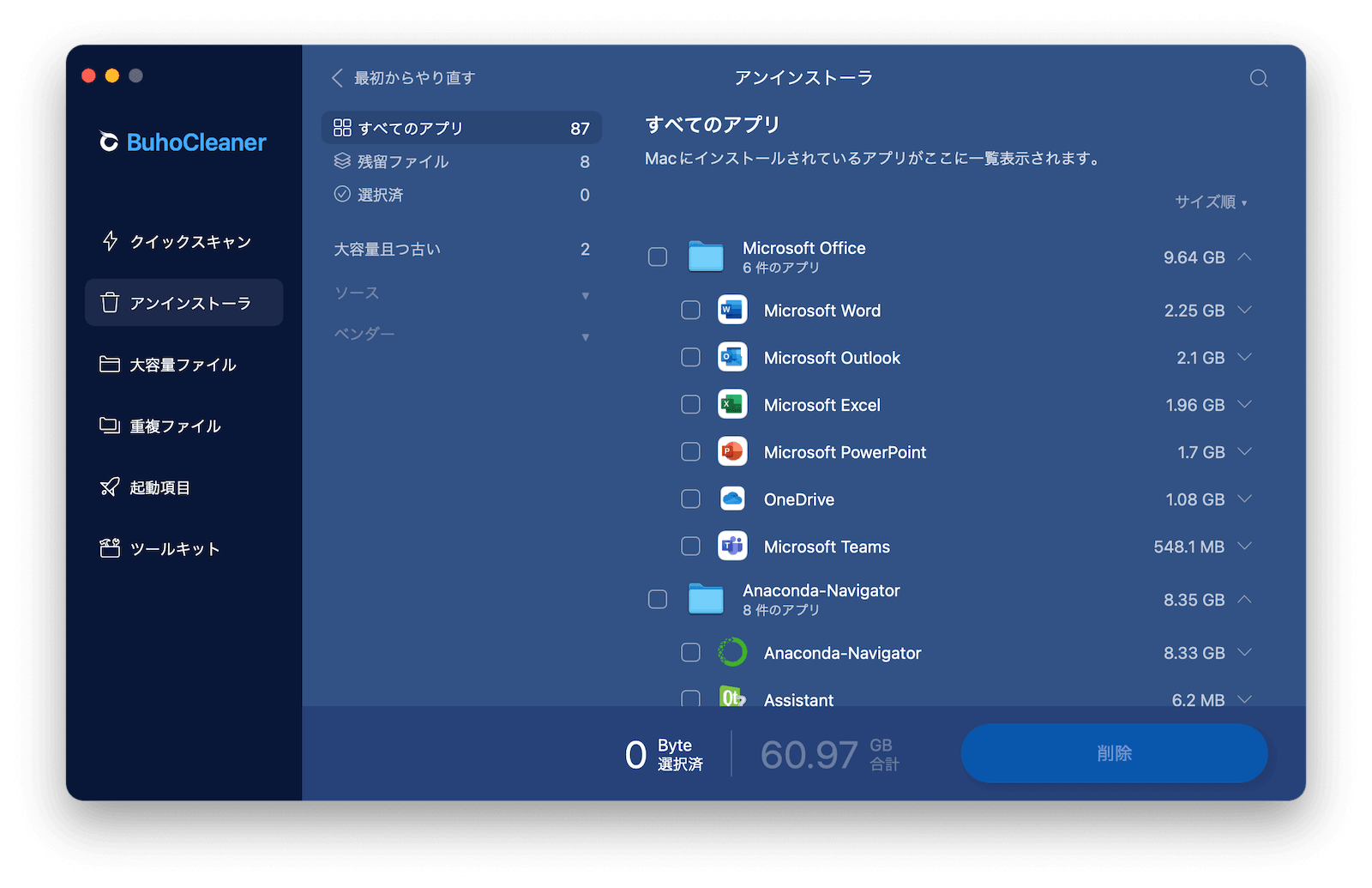Image resolution: width=1372 pixels, height=888 pixels.
Task: Click the BuhoCleaner logo icon
Action: click(x=109, y=142)
